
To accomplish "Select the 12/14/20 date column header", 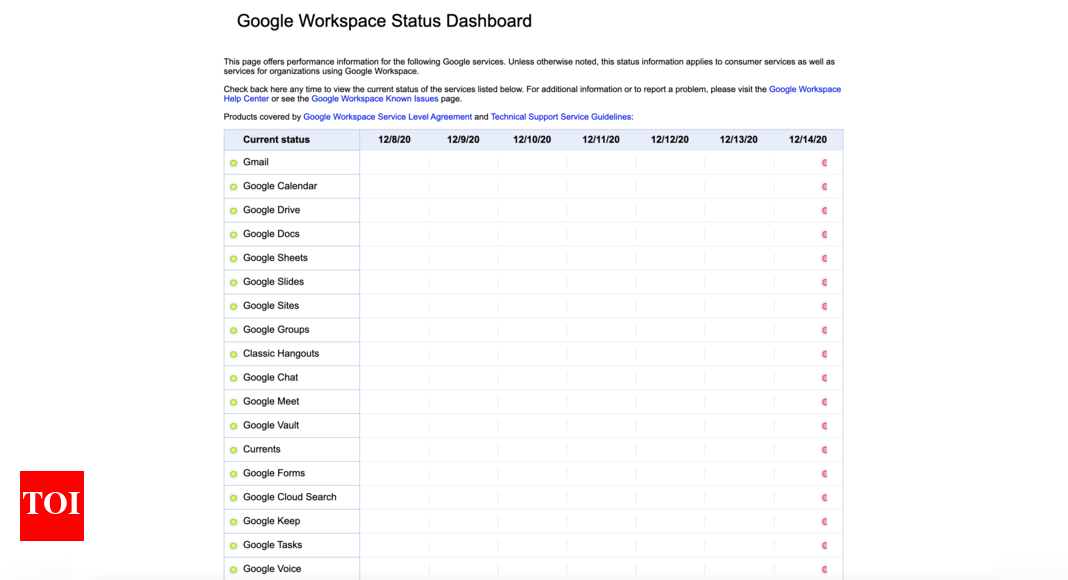I will [808, 140].
